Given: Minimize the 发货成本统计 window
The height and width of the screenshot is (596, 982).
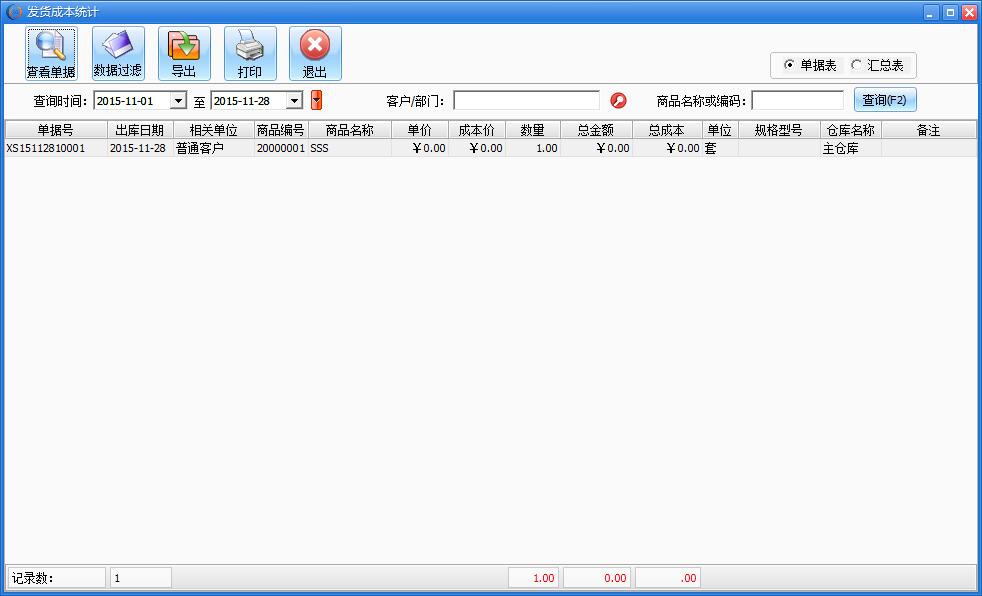Looking at the screenshot, I should 931,12.
